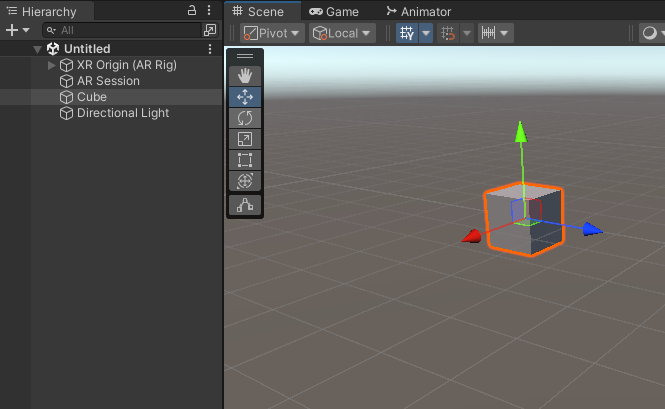This screenshot has width=665, height=409.
Task: Select the Rect tool
Action: click(245, 160)
